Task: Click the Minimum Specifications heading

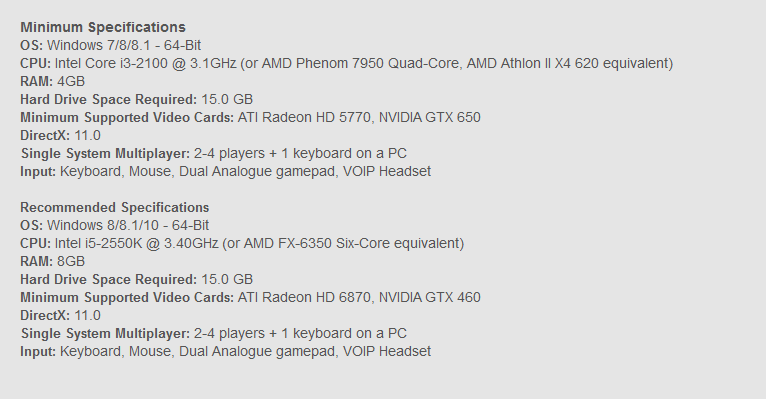Action: (x=103, y=27)
